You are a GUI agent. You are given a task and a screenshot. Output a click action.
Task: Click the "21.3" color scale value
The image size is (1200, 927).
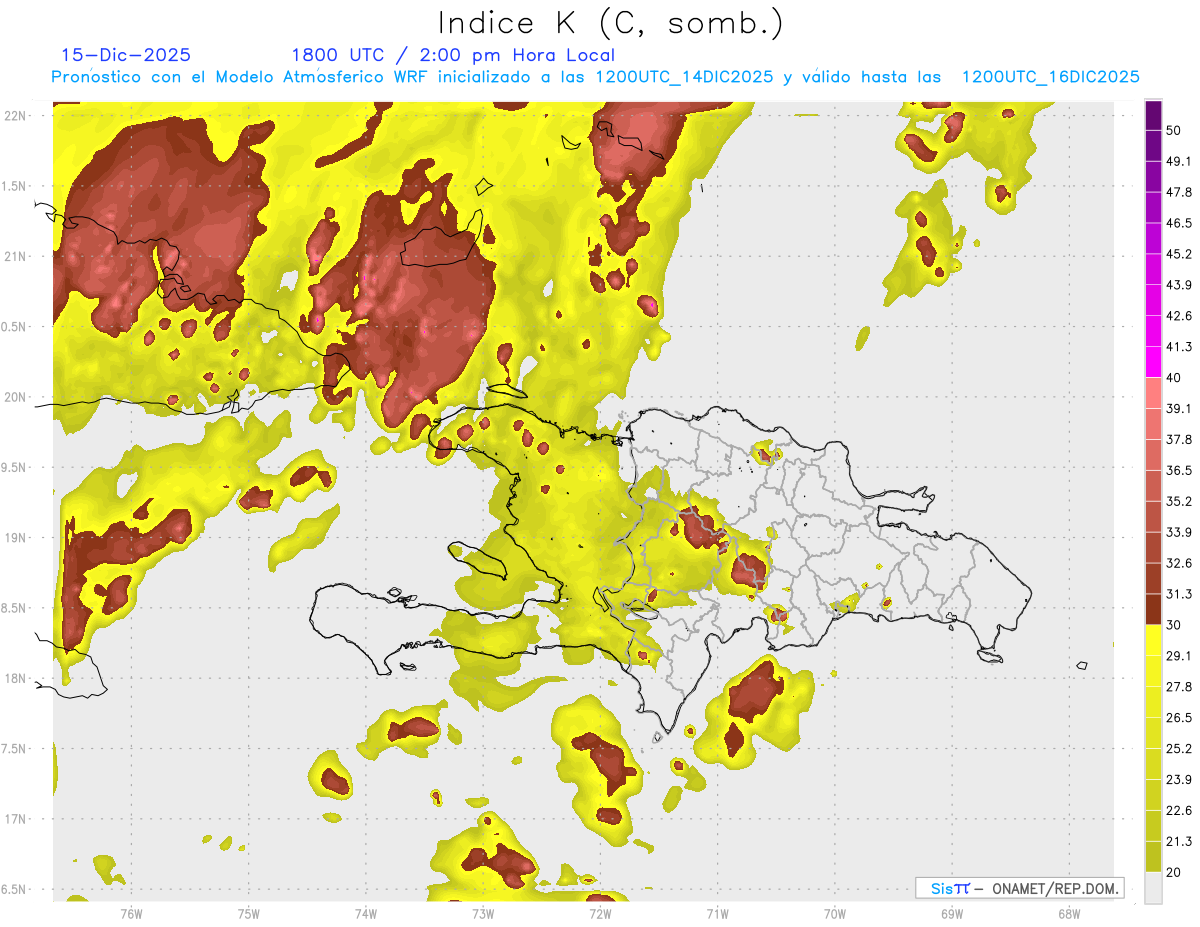coord(1179,842)
